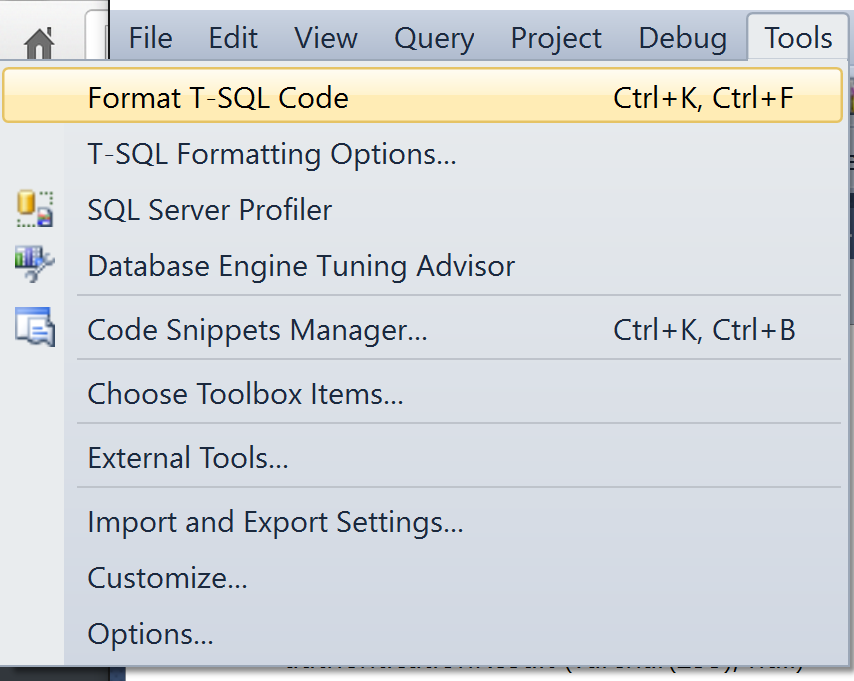Open the Tools menu
854x681 pixels.
797,38
